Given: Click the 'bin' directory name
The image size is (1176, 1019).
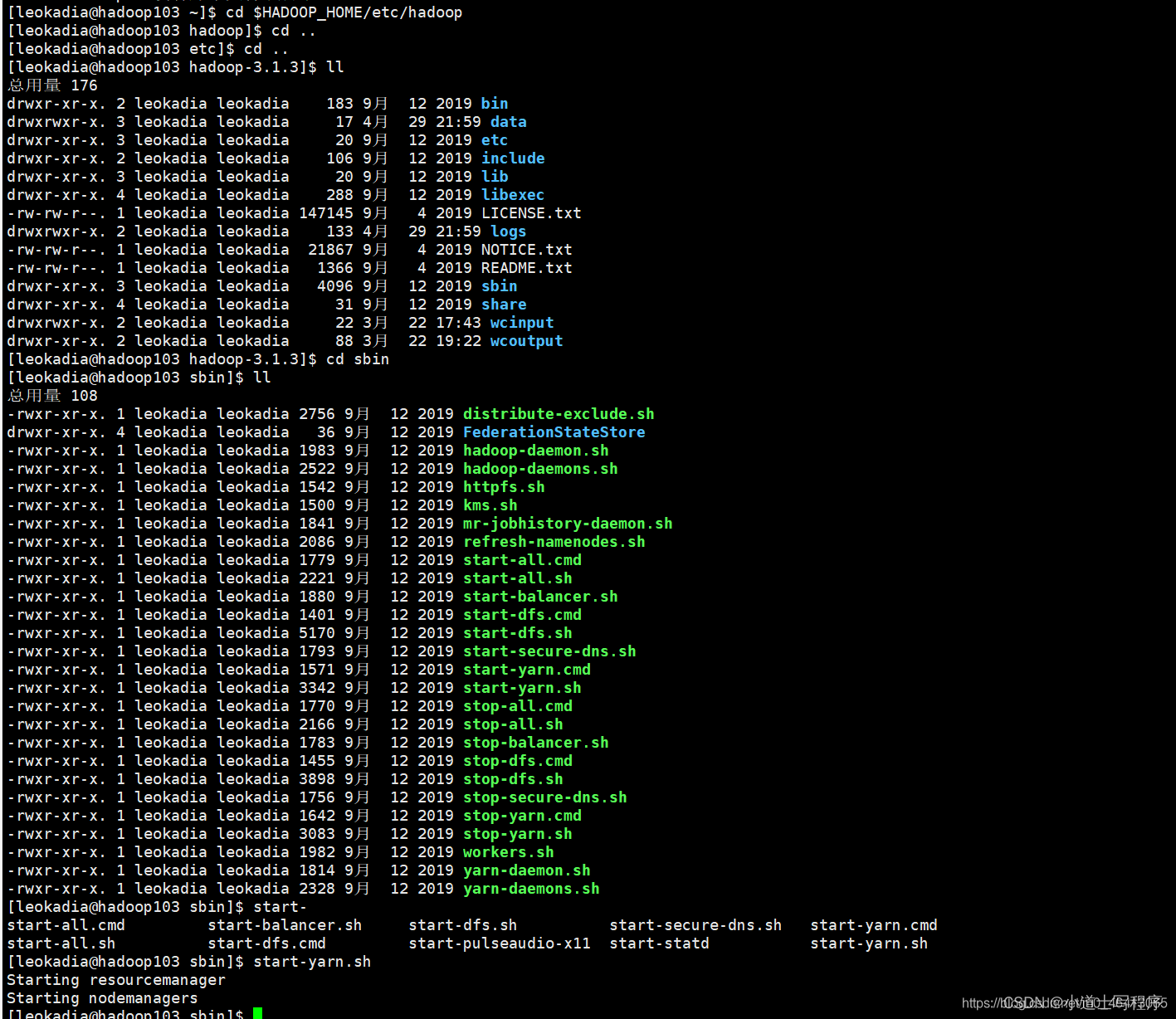Looking at the screenshot, I should click(x=495, y=104).
